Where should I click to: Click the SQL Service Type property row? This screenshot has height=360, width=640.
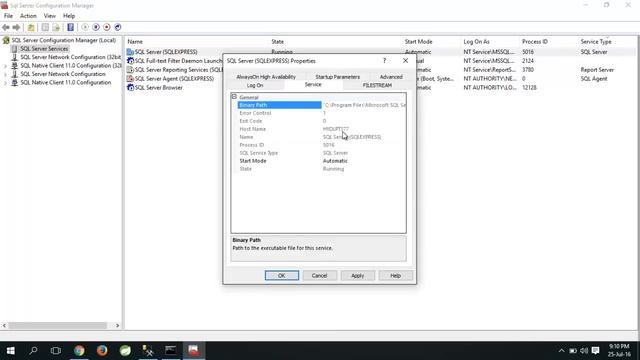322,153
